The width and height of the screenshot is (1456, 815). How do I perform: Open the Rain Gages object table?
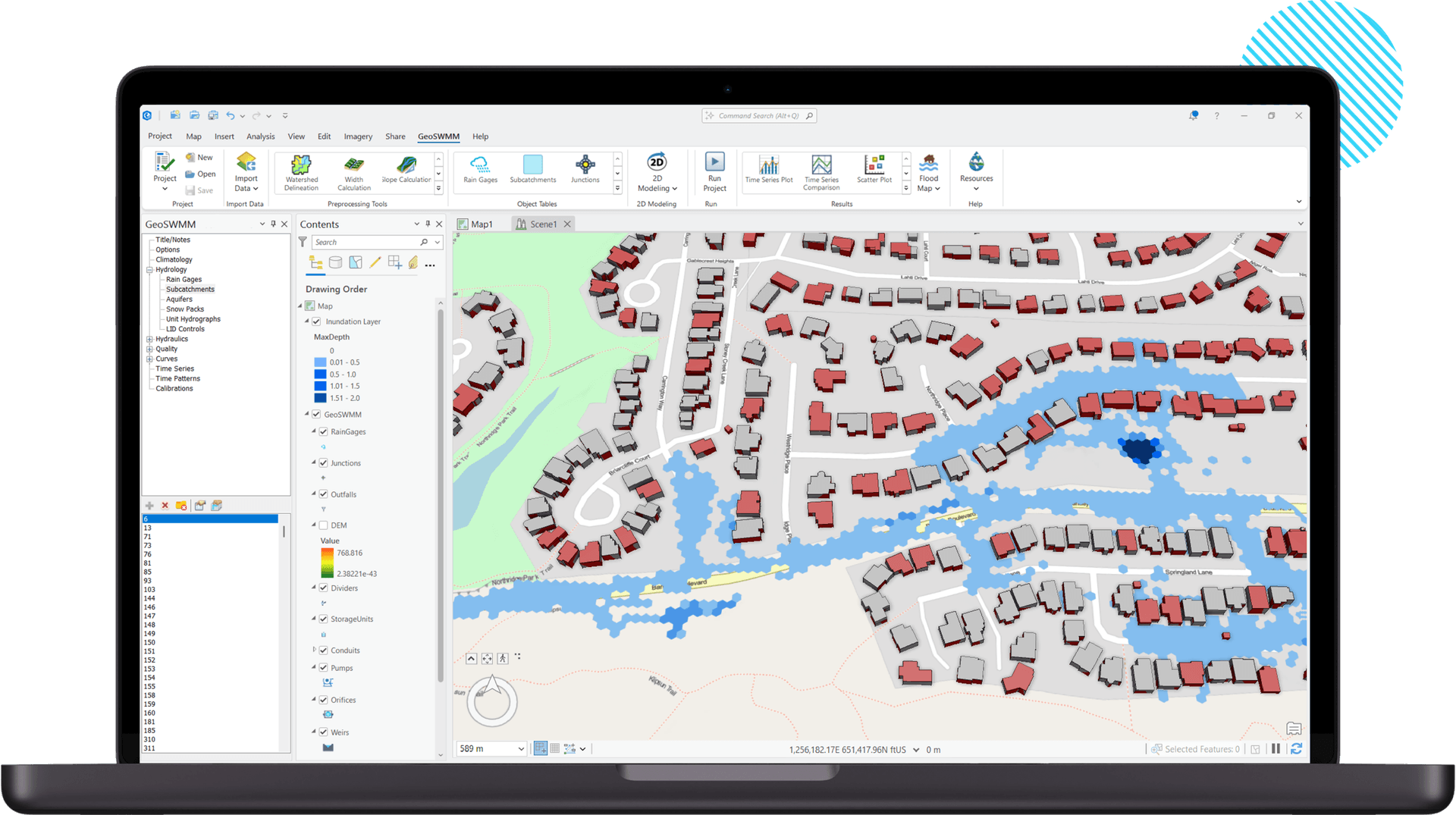click(x=479, y=170)
